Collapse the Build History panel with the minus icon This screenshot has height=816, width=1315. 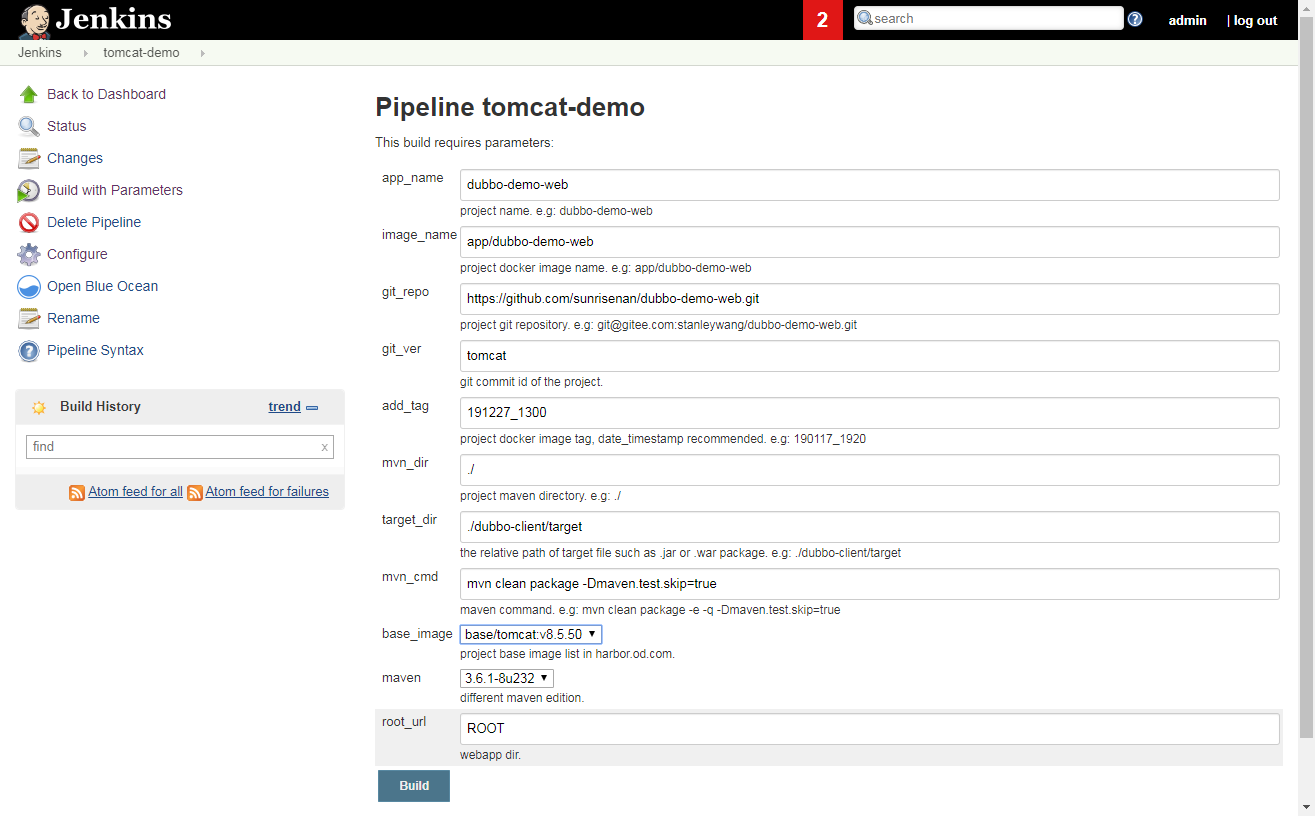tap(312, 407)
